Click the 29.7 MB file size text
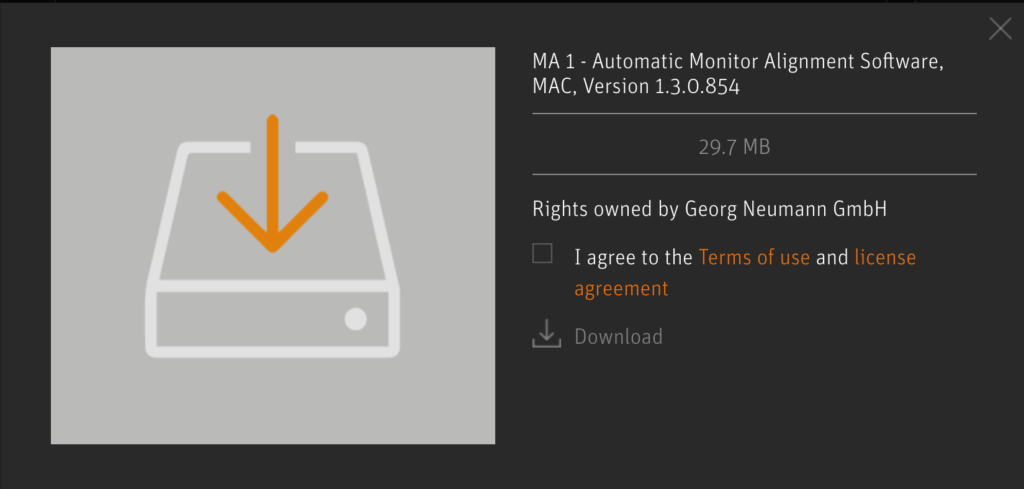 click(735, 148)
